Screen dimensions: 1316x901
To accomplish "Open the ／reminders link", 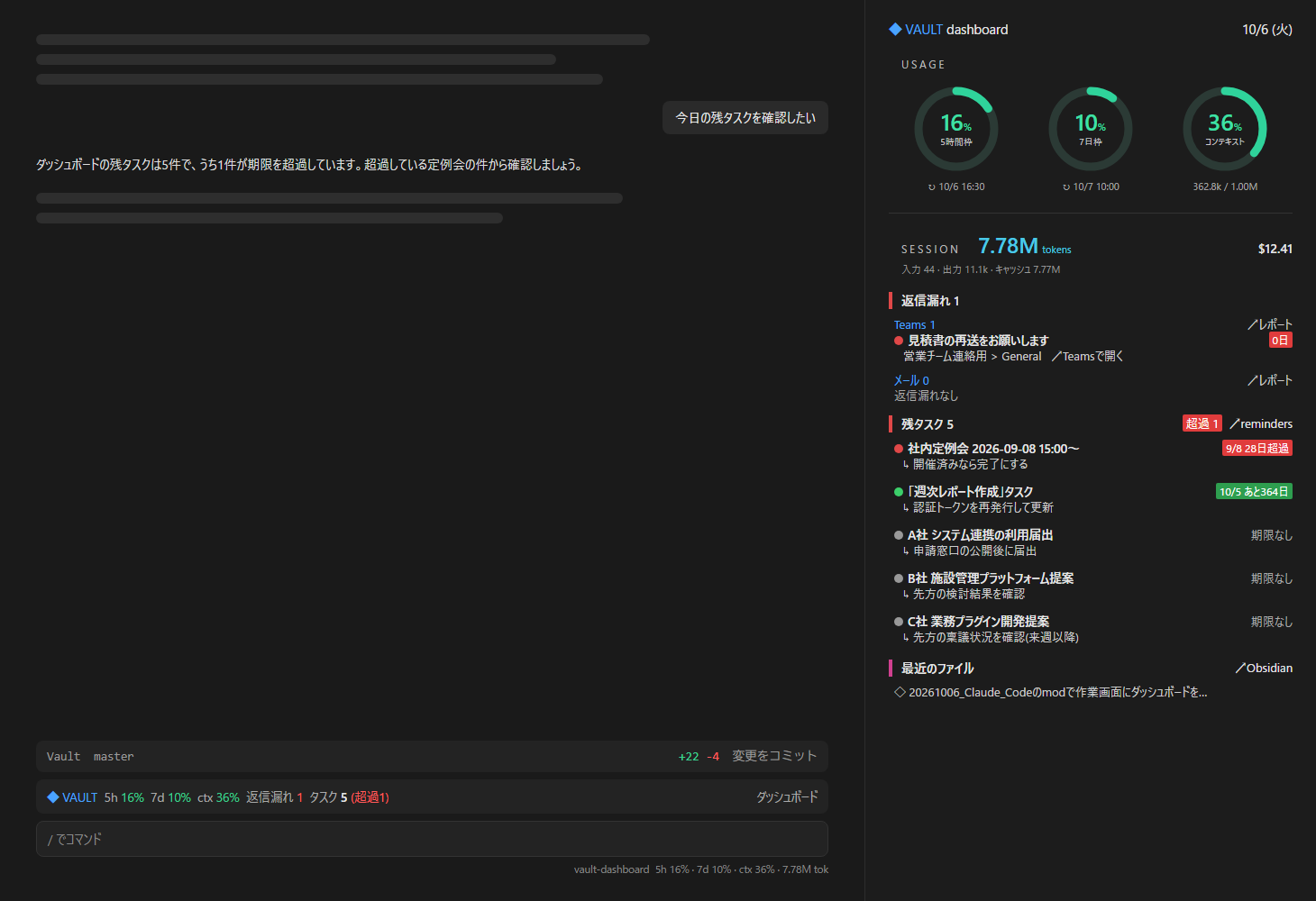I will click(x=1260, y=423).
